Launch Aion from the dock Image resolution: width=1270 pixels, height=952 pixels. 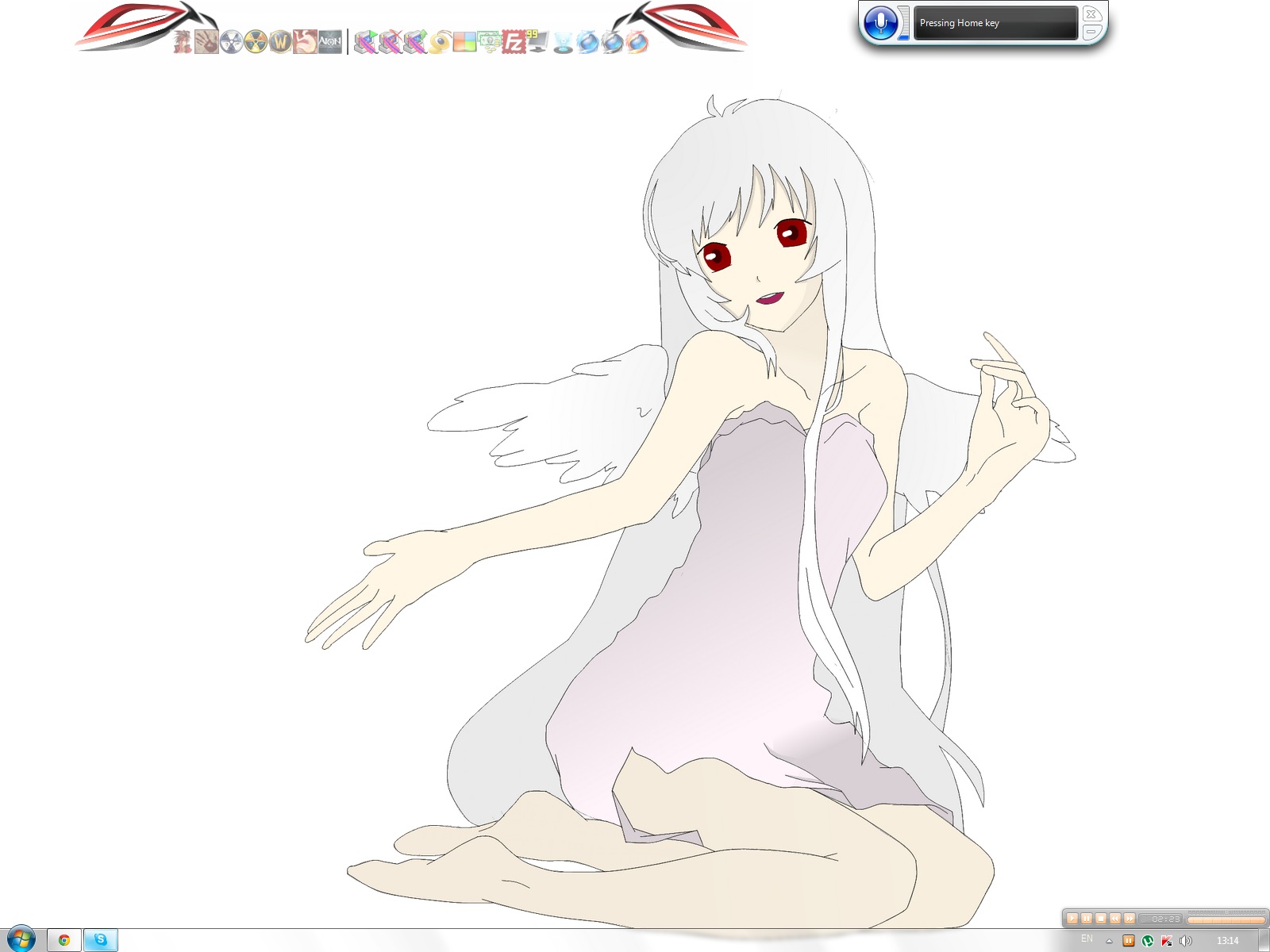[x=329, y=41]
